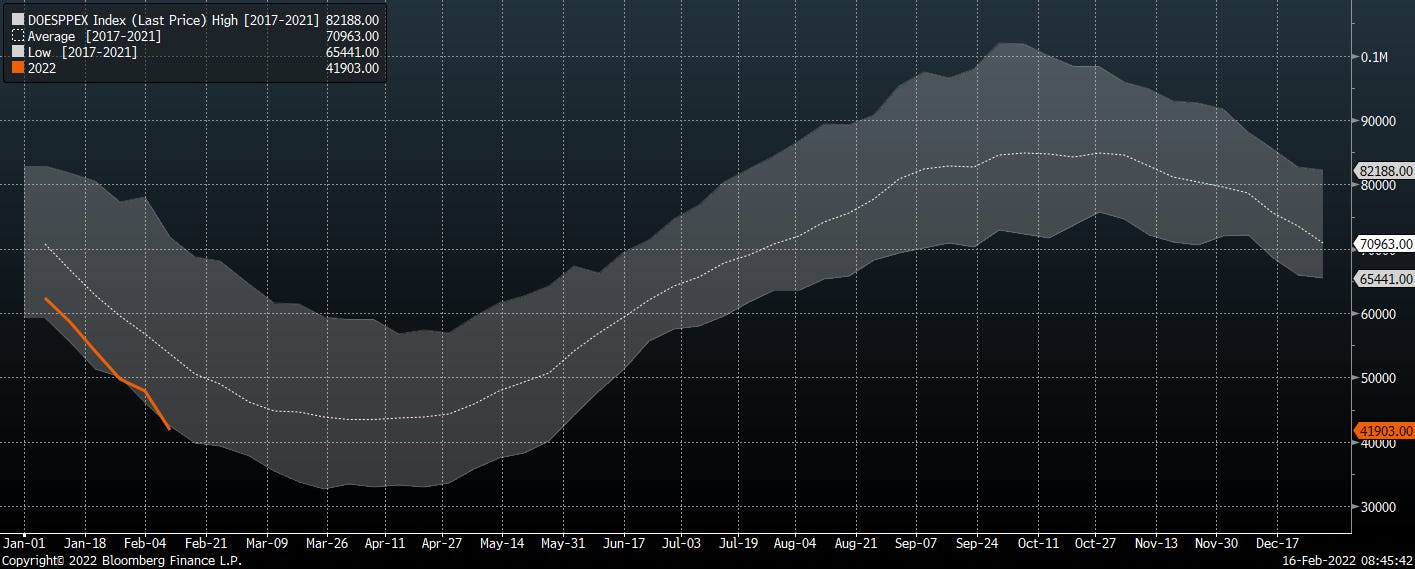1415x569 pixels.
Task: Click the end of the orange 2022 line
Action: click(170, 429)
